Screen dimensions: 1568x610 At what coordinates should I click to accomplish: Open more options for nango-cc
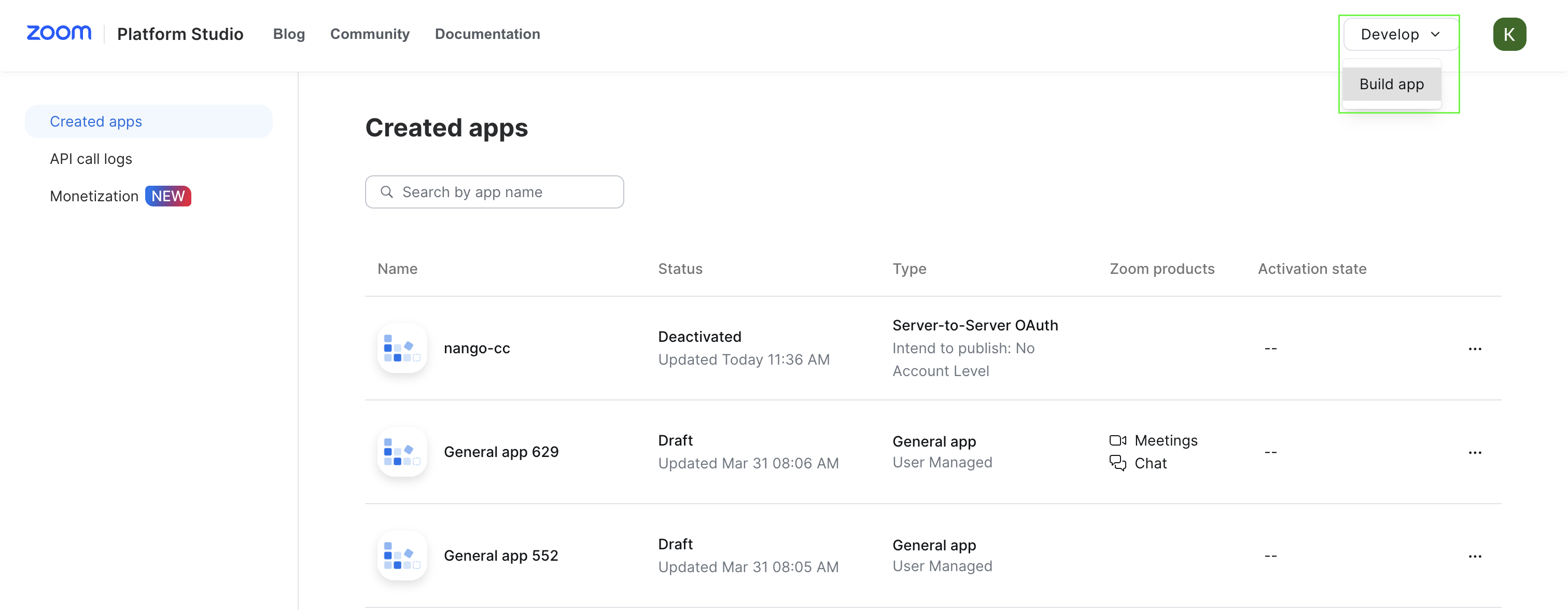tap(1474, 349)
